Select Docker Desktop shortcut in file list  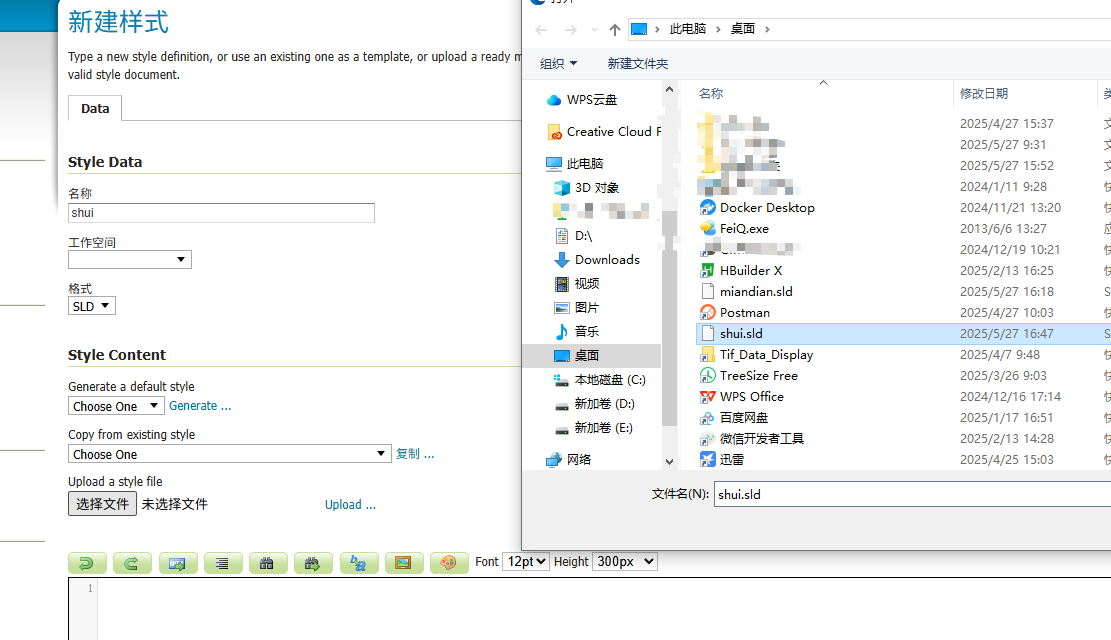pyautogui.click(x=757, y=208)
